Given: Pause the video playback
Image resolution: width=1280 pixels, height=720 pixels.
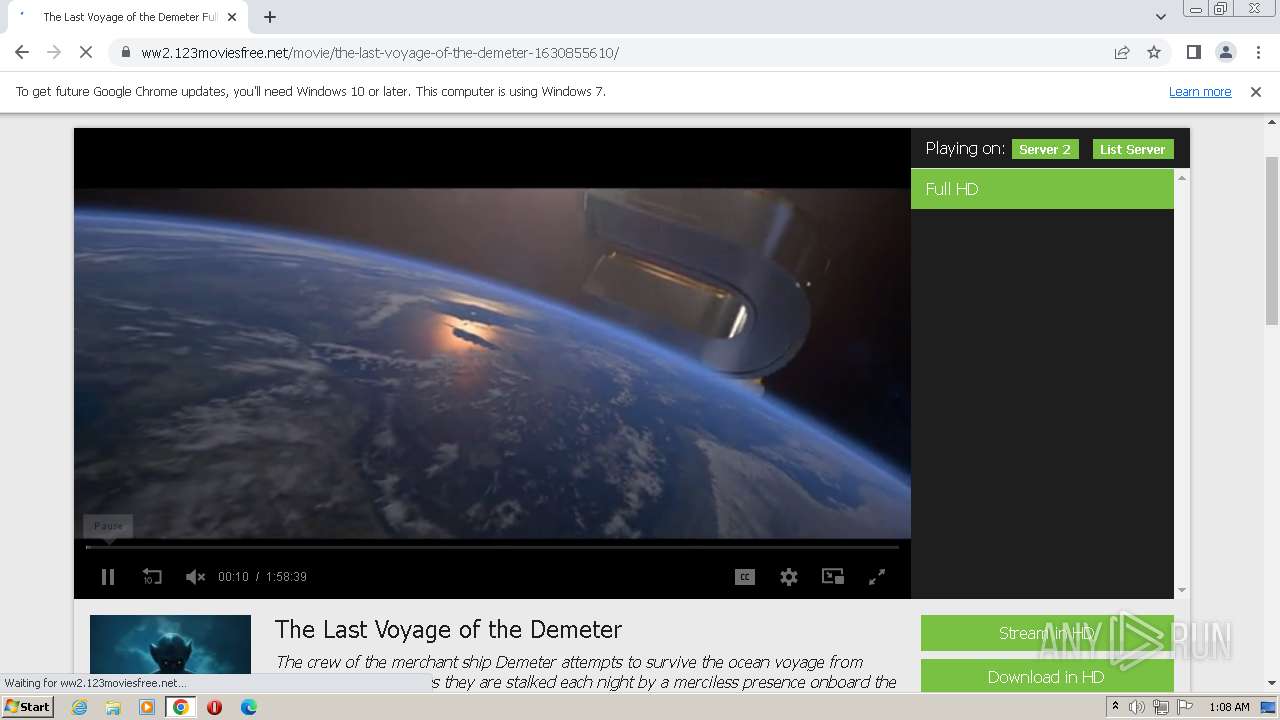Looking at the screenshot, I should (x=108, y=577).
